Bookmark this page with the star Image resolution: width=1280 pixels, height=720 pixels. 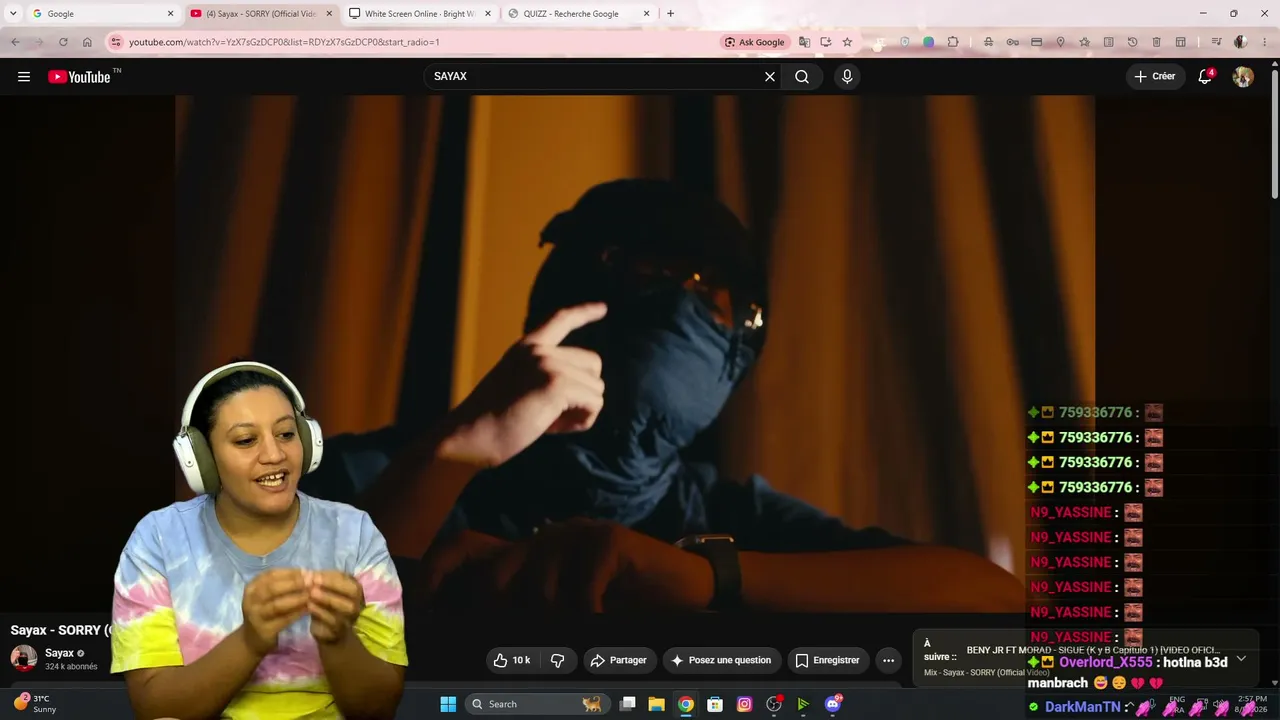tap(847, 42)
